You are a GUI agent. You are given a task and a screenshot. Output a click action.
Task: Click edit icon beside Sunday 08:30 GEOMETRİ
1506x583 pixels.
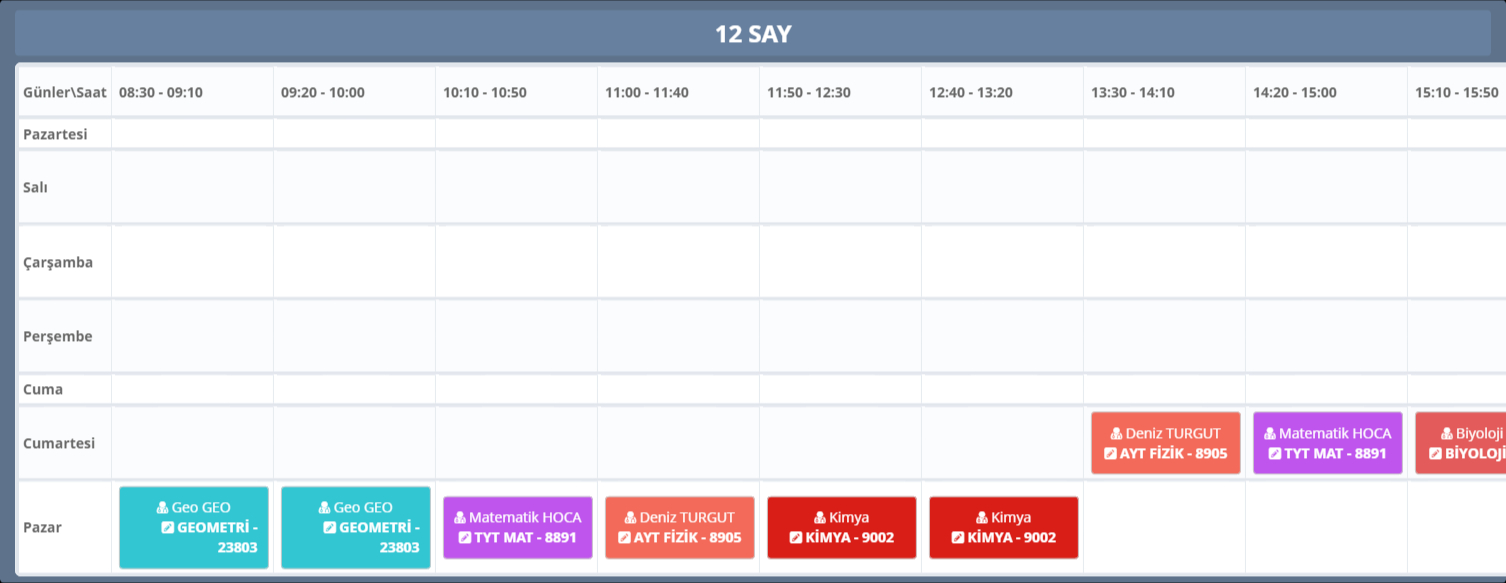click(x=167, y=527)
